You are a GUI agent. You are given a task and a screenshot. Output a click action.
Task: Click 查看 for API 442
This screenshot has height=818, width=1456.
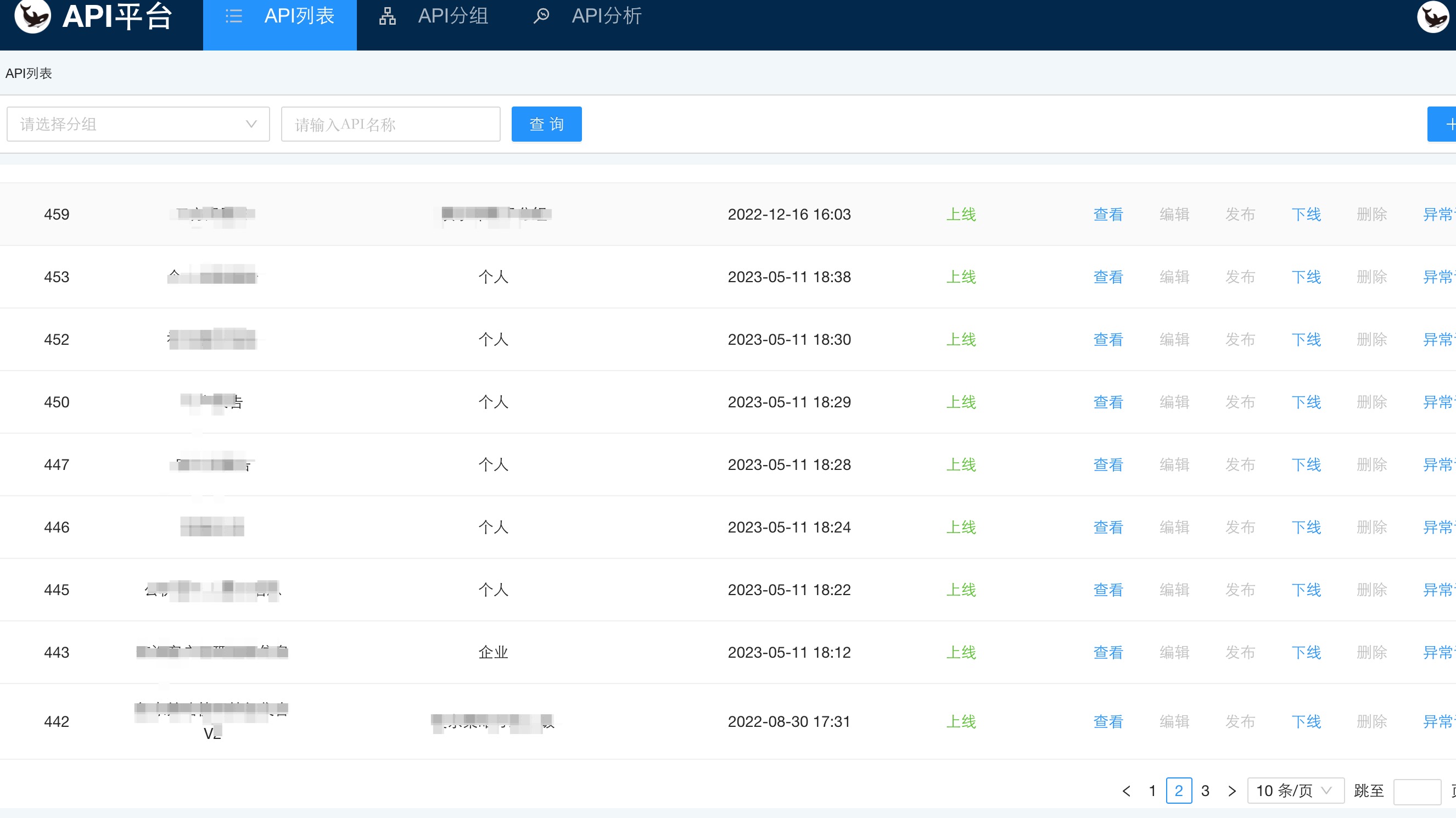click(1108, 721)
